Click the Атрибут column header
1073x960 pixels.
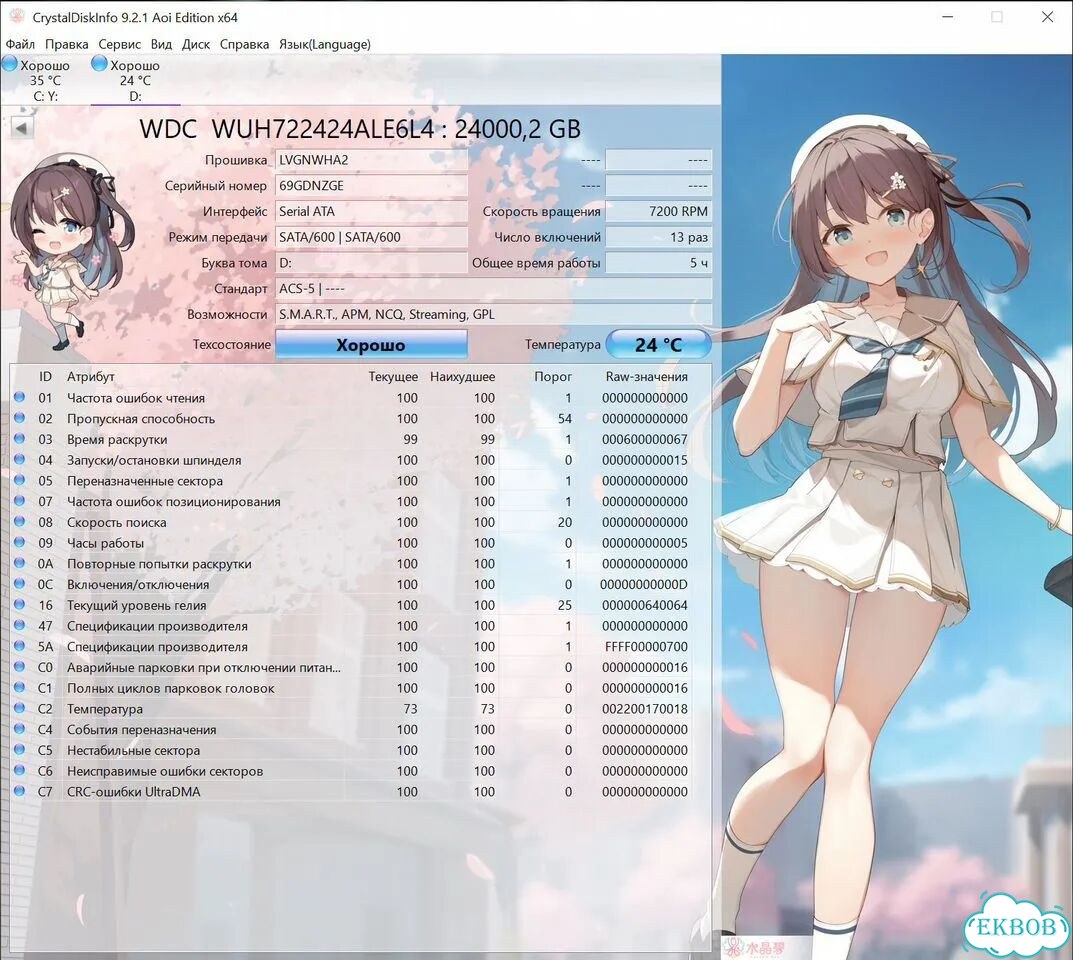tap(91, 377)
